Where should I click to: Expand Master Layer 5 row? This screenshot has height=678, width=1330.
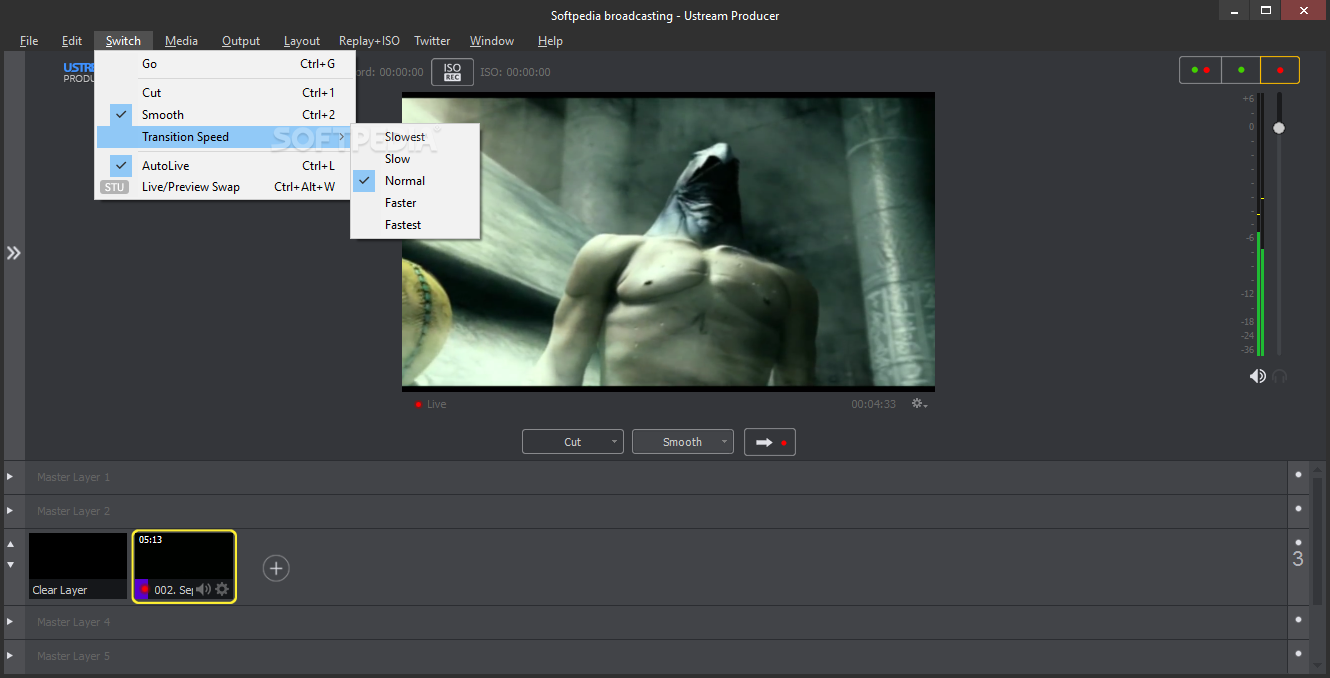pyautogui.click(x=11, y=656)
